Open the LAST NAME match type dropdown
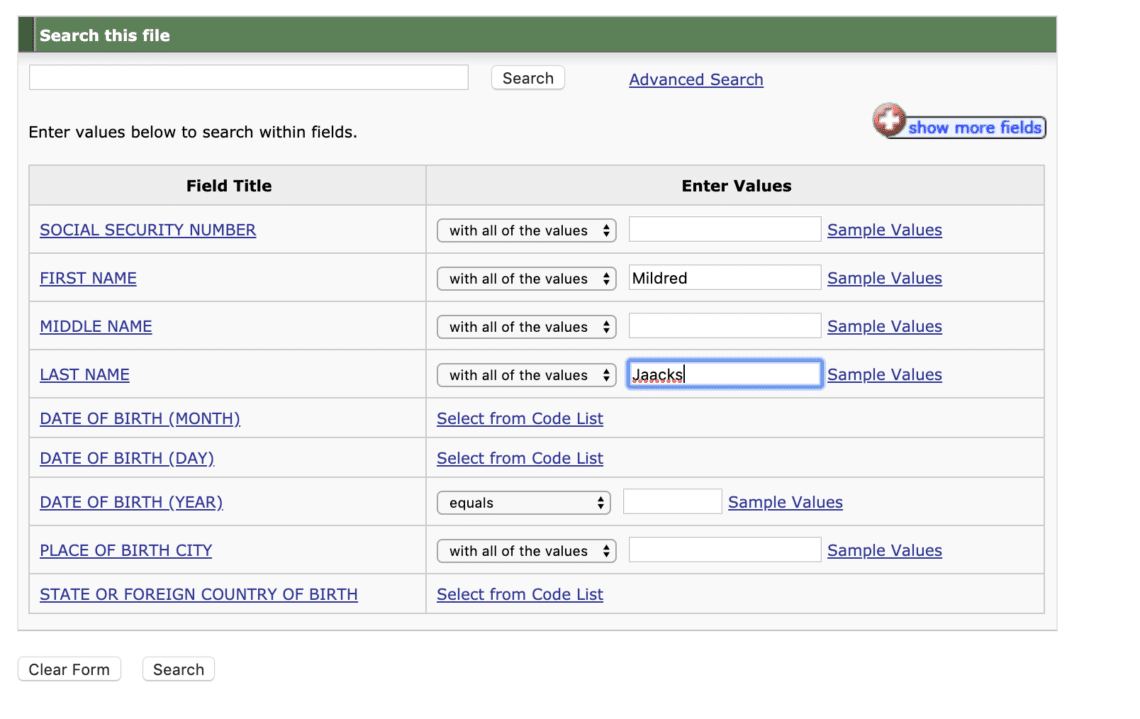The width and height of the screenshot is (1140, 719). [526, 374]
